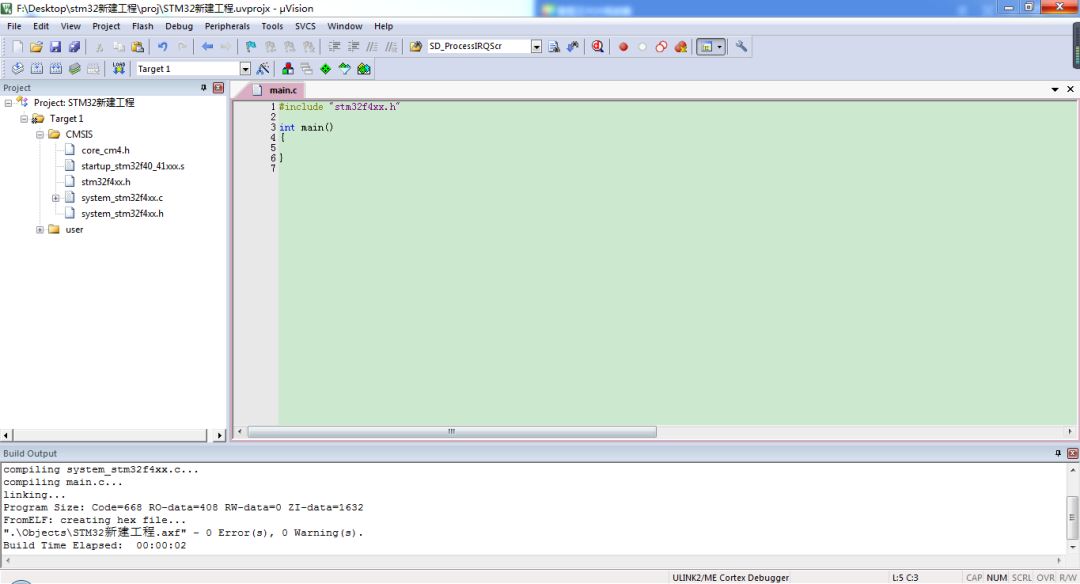Open the Target 1 dropdown list
The image size is (1080, 584).
click(245, 69)
